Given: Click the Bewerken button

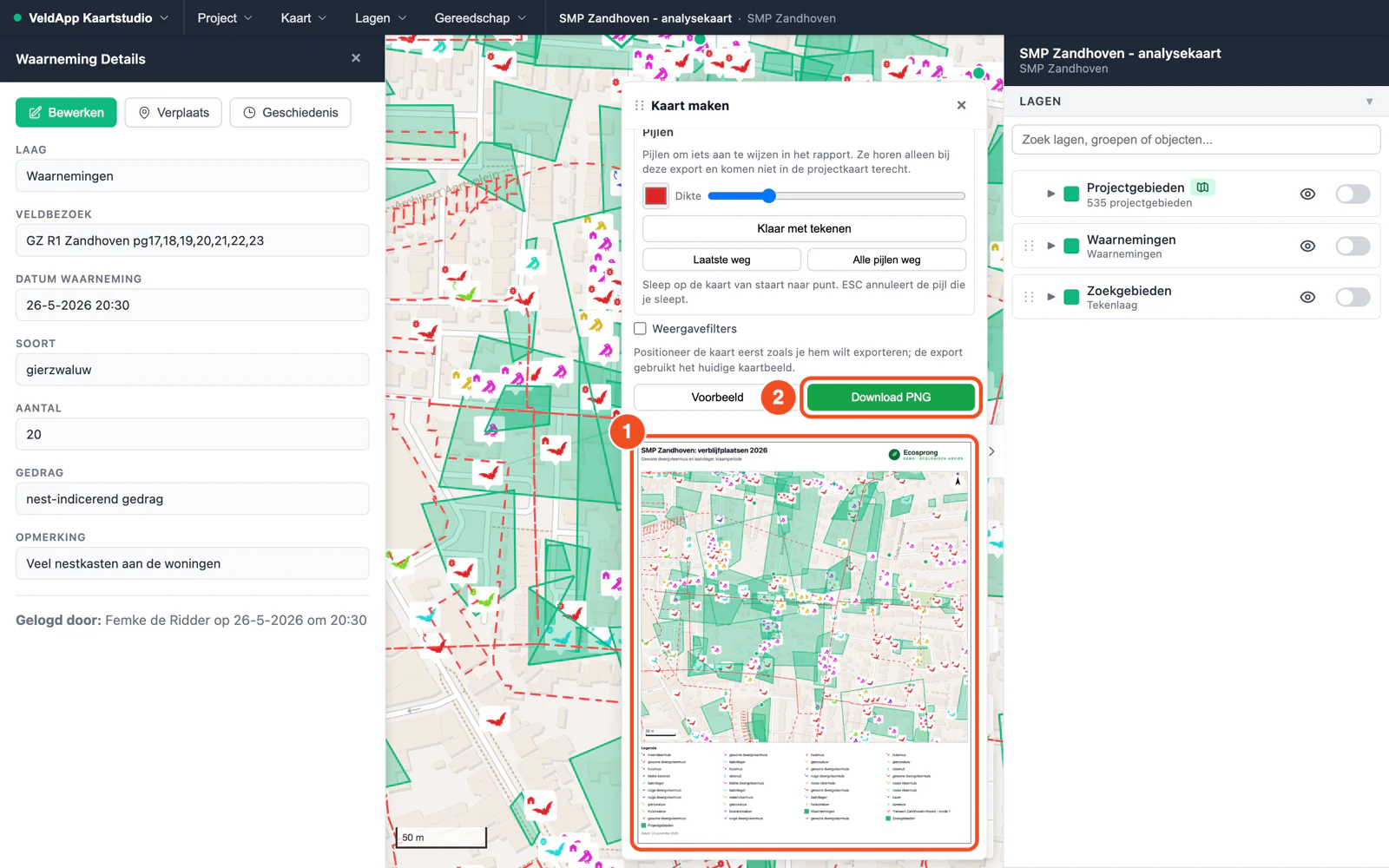Looking at the screenshot, I should (x=66, y=113).
